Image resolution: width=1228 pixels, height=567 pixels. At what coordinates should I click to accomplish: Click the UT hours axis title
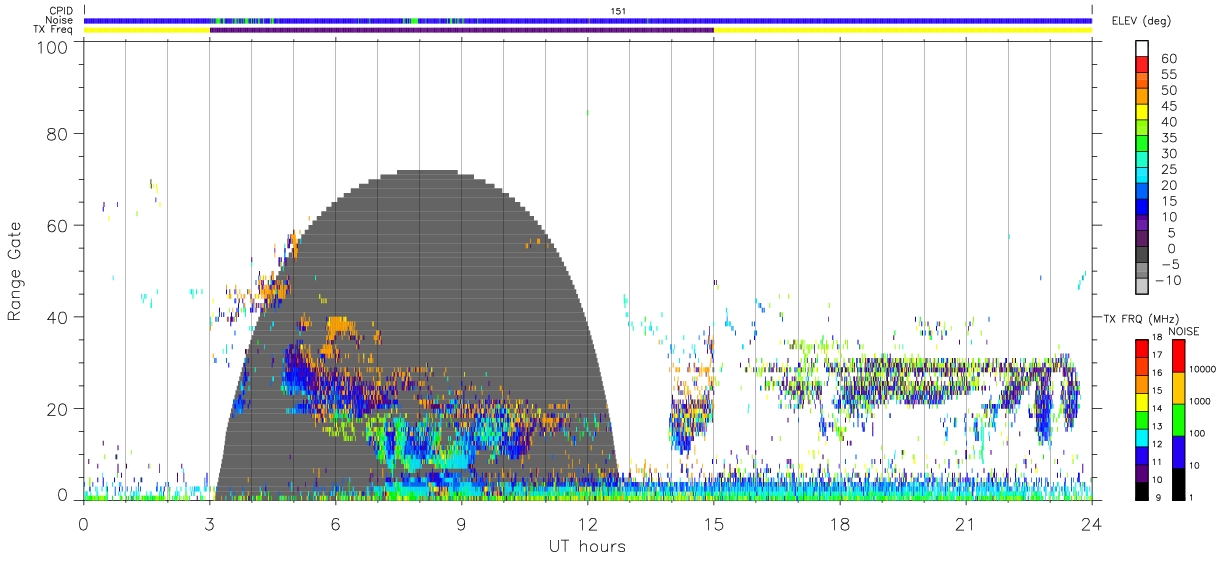586,546
